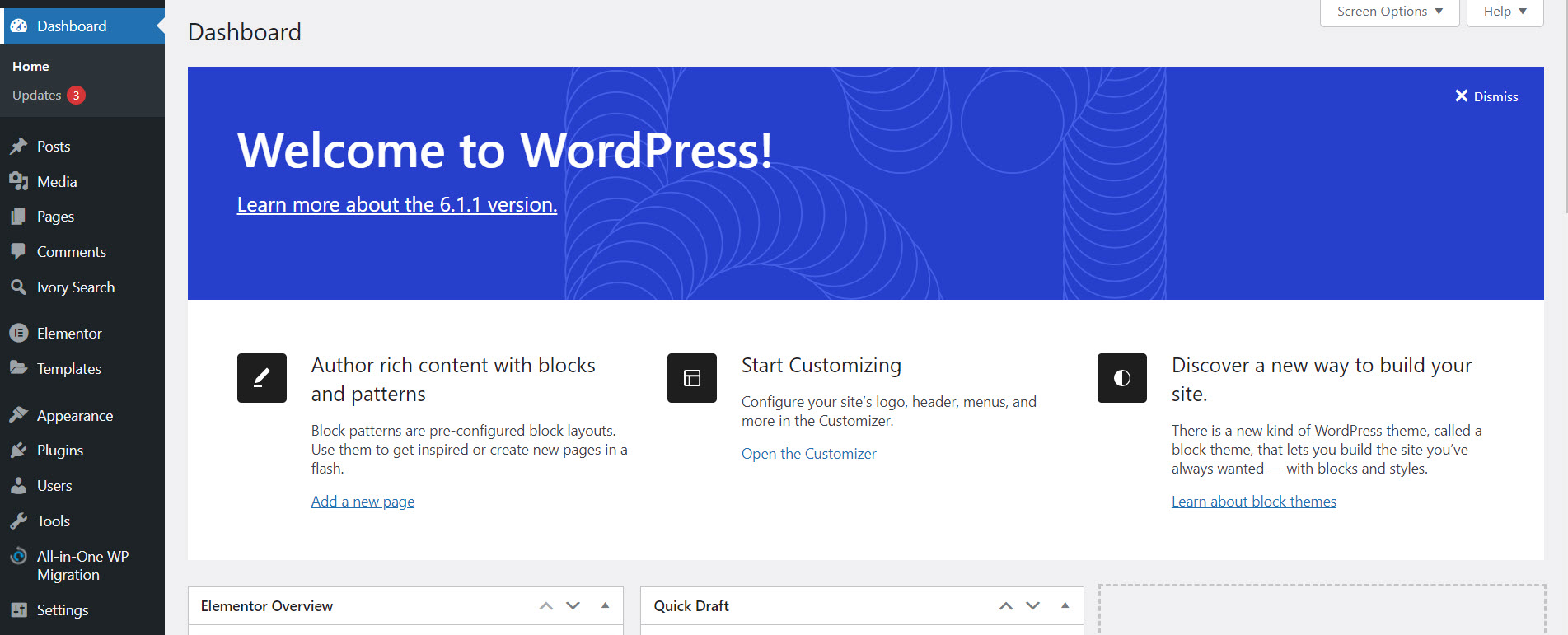
Task: Click the Ivory Search magnifier icon
Action: click(x=18, y=287)
